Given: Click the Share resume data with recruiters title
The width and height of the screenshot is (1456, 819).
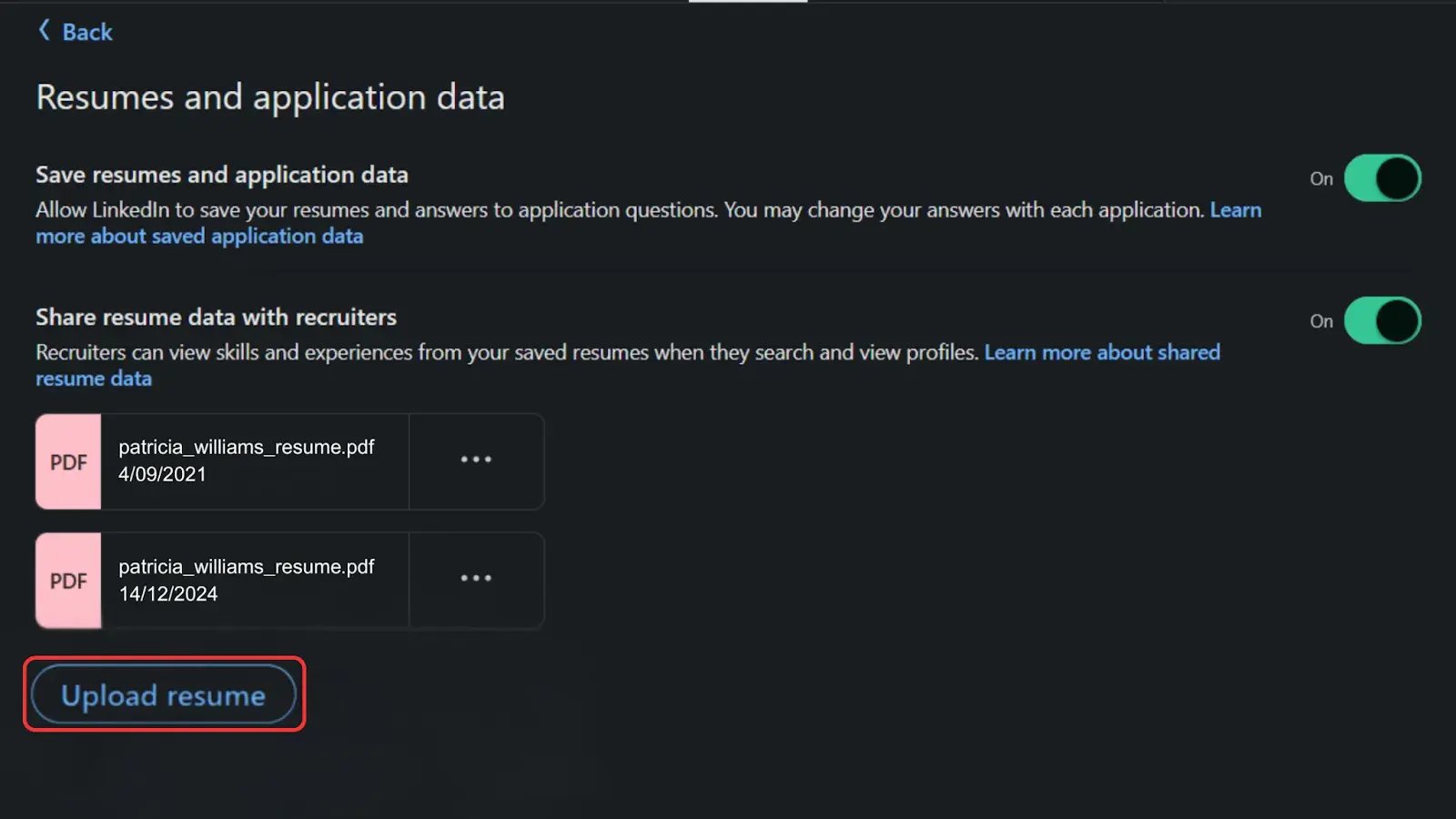Looking at the screenshot, I should click(216, 318).
